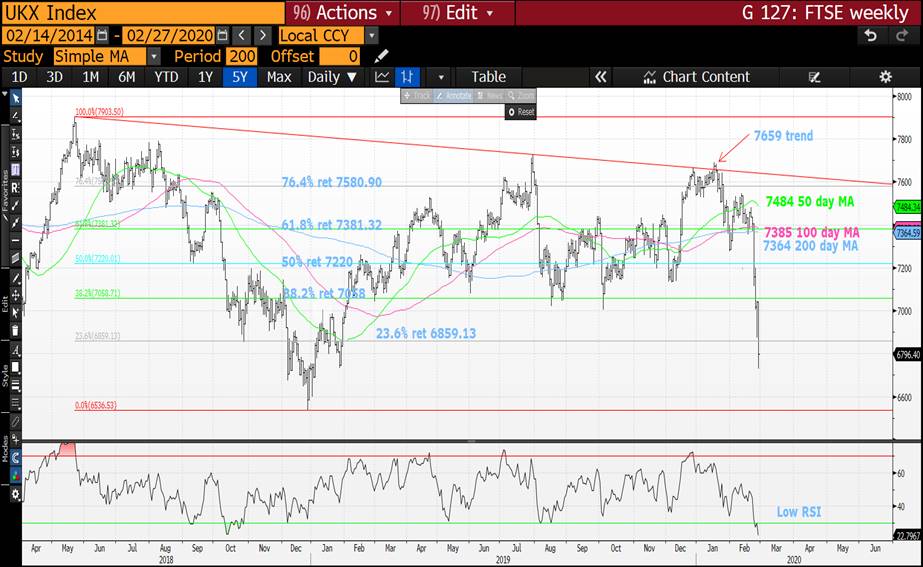
Task: Choose the pencil edit annotation tool
Action: pyautogui.click(x=16, y=277)
